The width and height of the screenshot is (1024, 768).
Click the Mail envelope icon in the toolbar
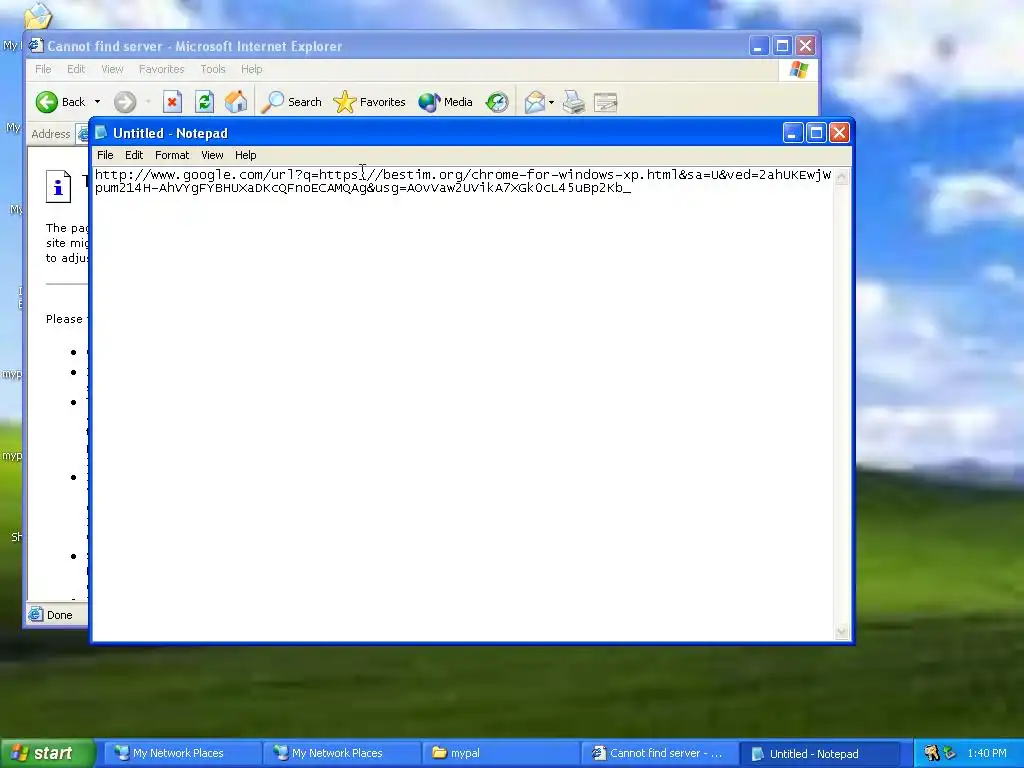(534, 102)
